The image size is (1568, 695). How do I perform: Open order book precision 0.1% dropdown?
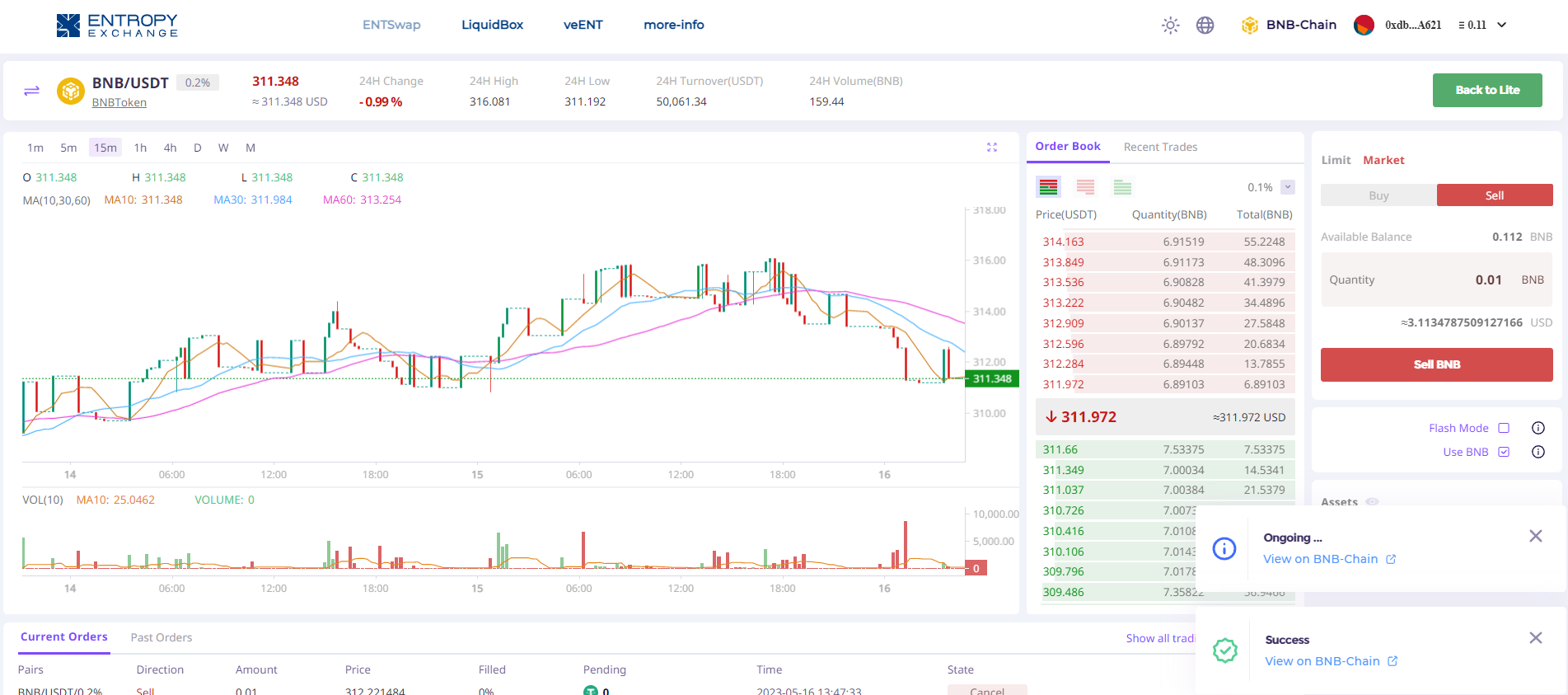(1288, 187)
